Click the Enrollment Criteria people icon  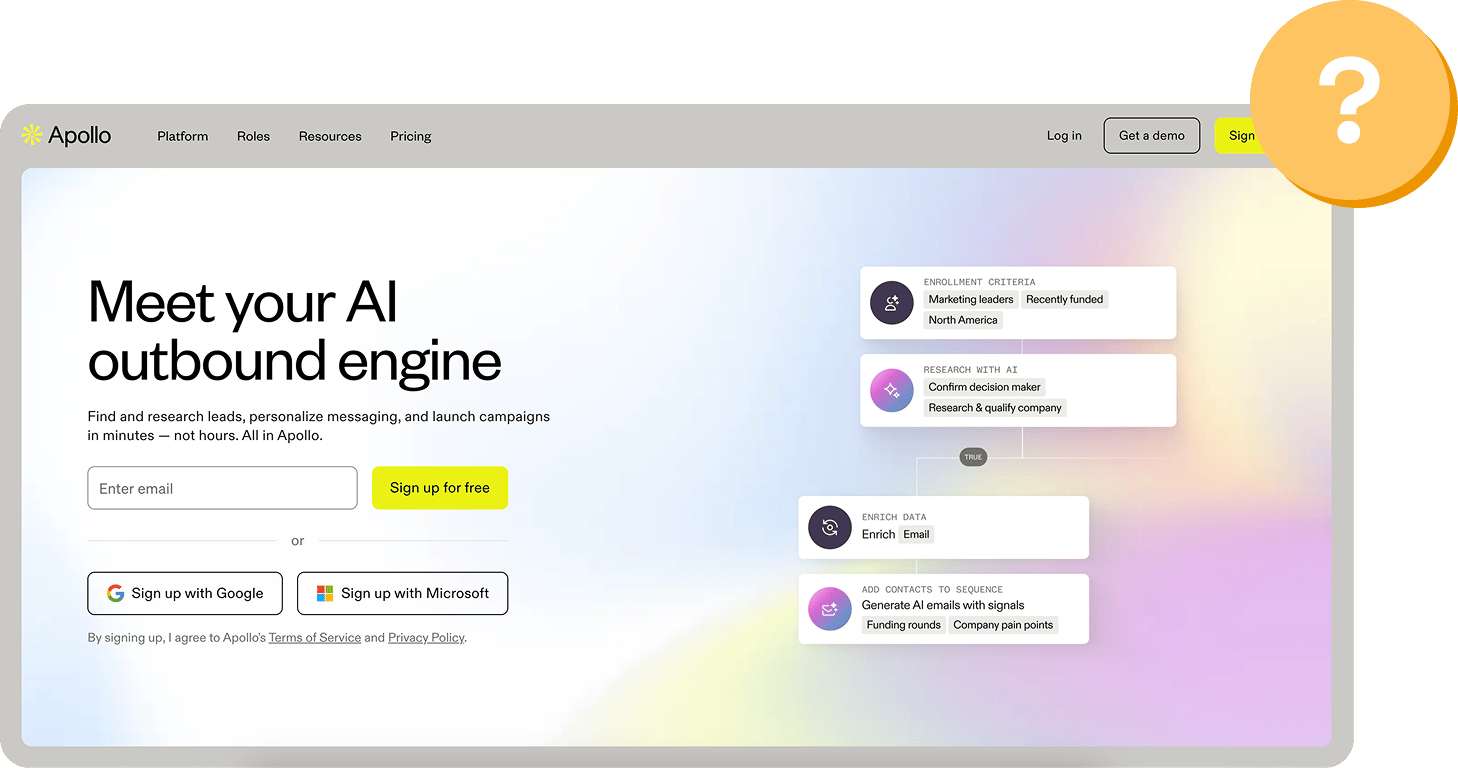(892, 303)
